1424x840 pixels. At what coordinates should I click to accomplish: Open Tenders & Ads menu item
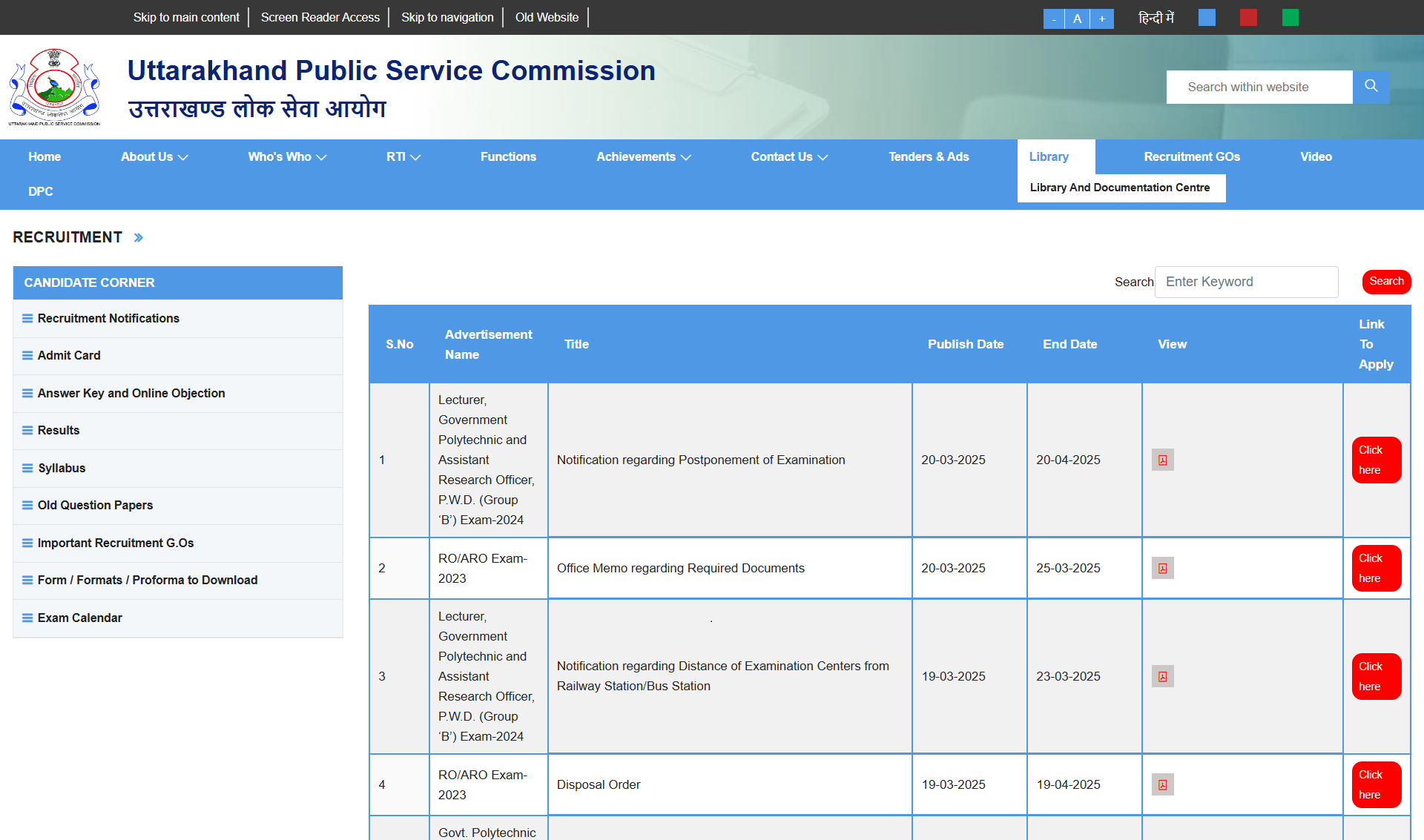tap(929, 157)
